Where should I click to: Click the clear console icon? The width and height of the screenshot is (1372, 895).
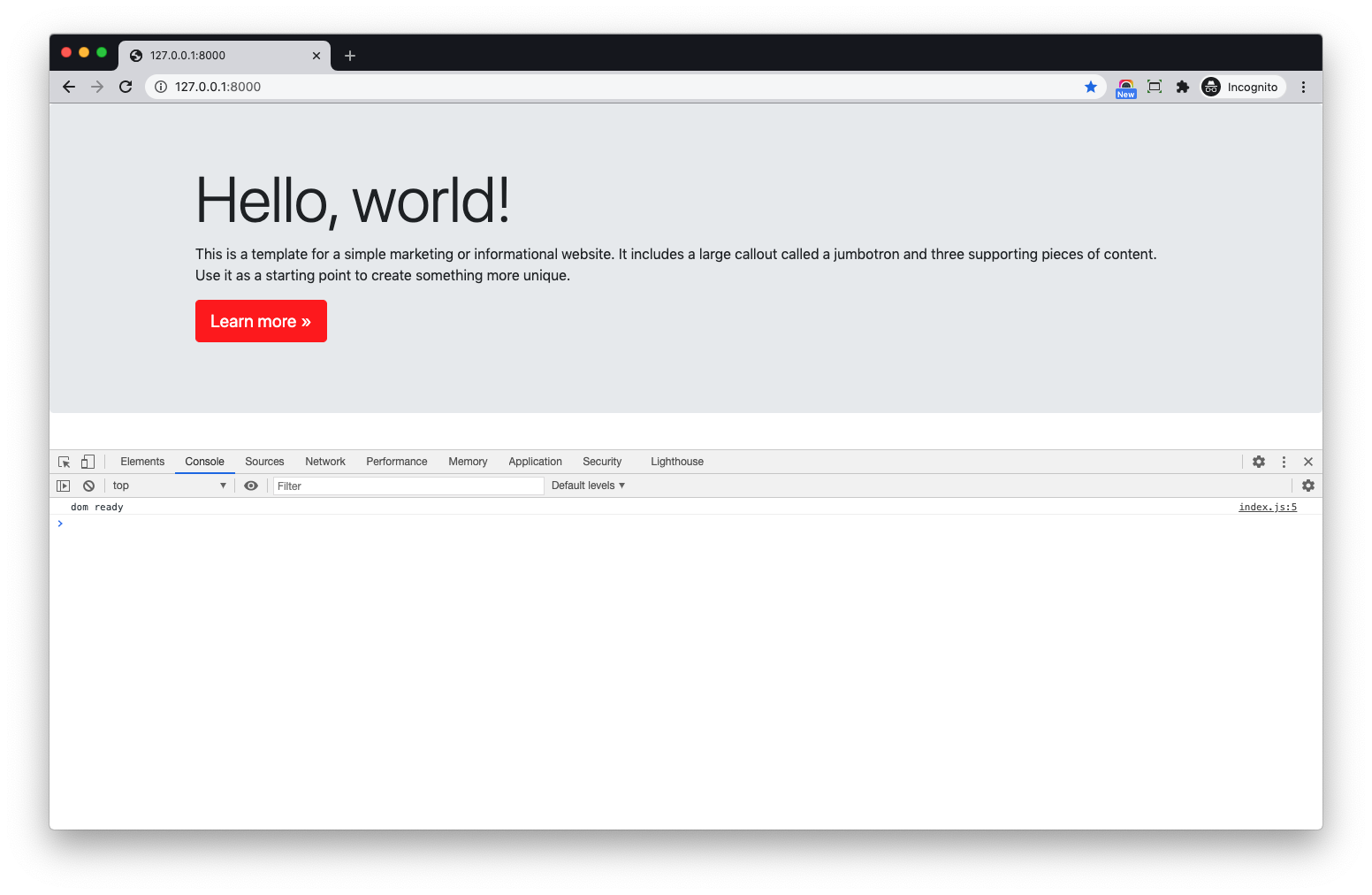pos(88,486)
